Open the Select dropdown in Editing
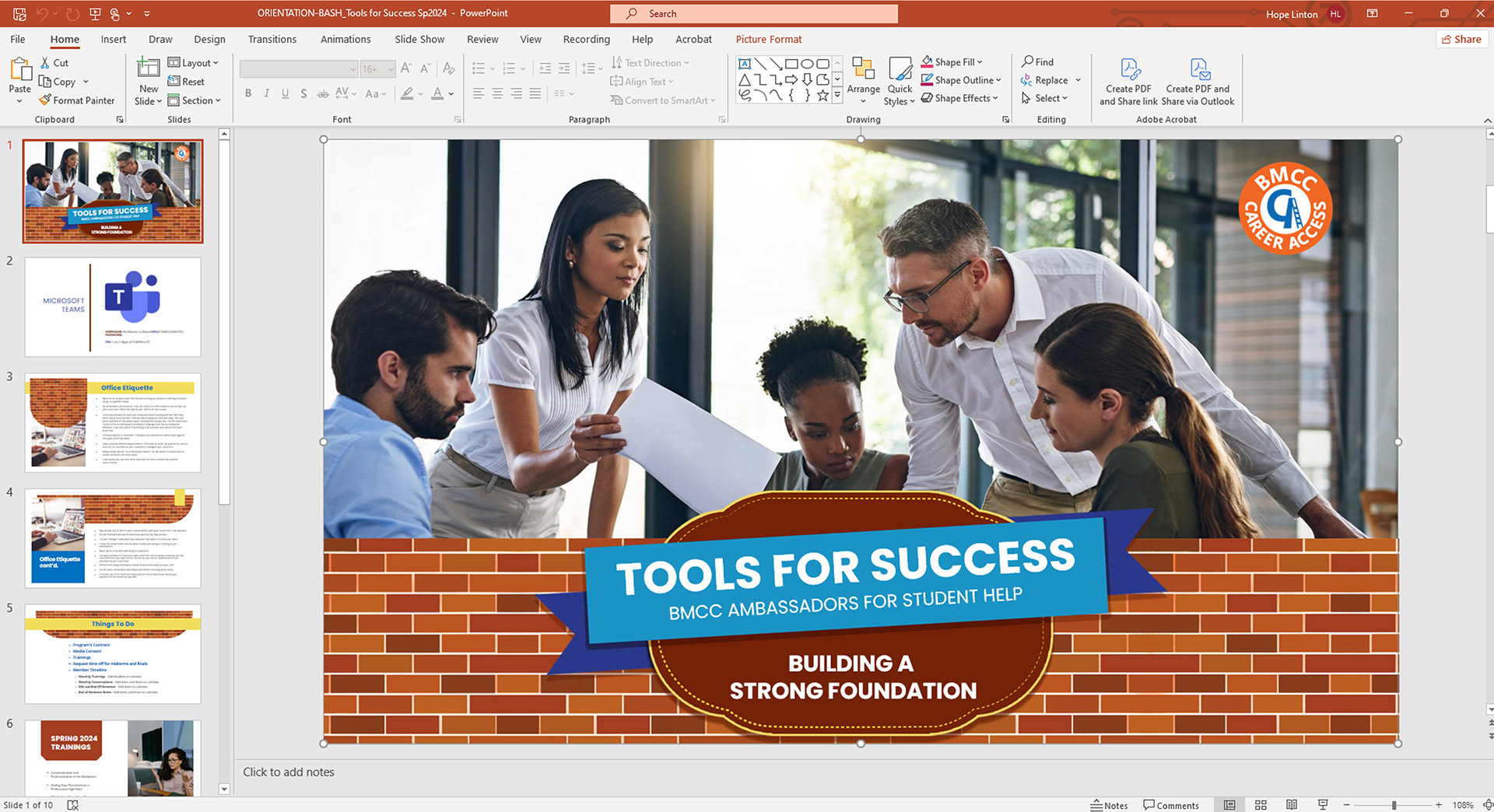The width and height of the screenshot is (1494, 812). click(1045, 98)
